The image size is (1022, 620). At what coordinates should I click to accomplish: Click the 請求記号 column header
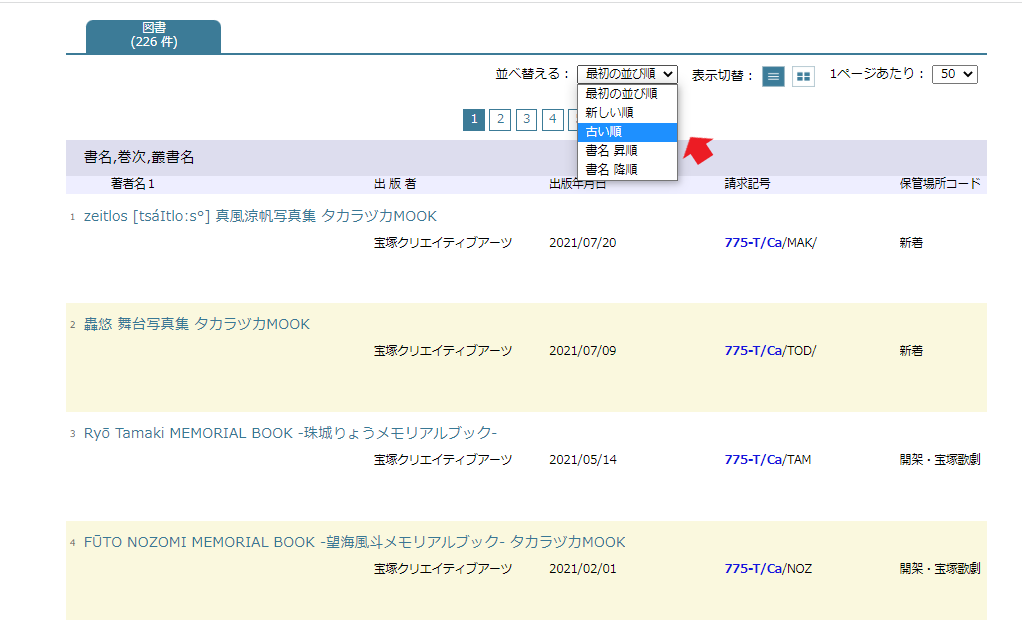coord(747,184)
